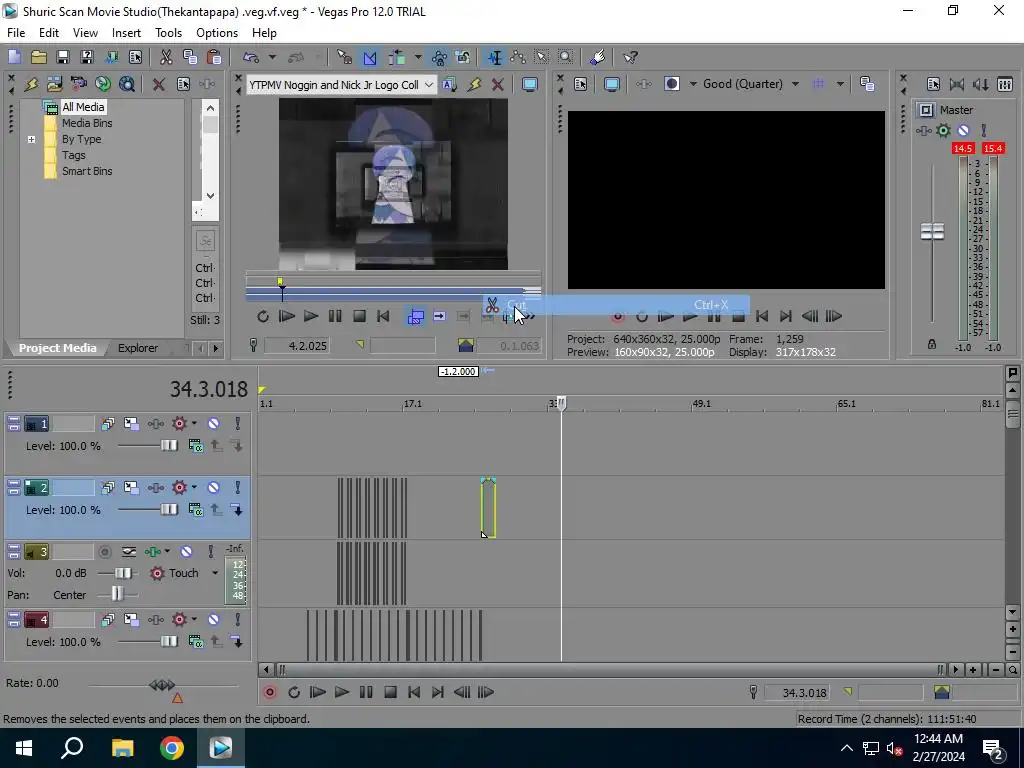
Task: Solo video track 2
Action: pos(238,488)
